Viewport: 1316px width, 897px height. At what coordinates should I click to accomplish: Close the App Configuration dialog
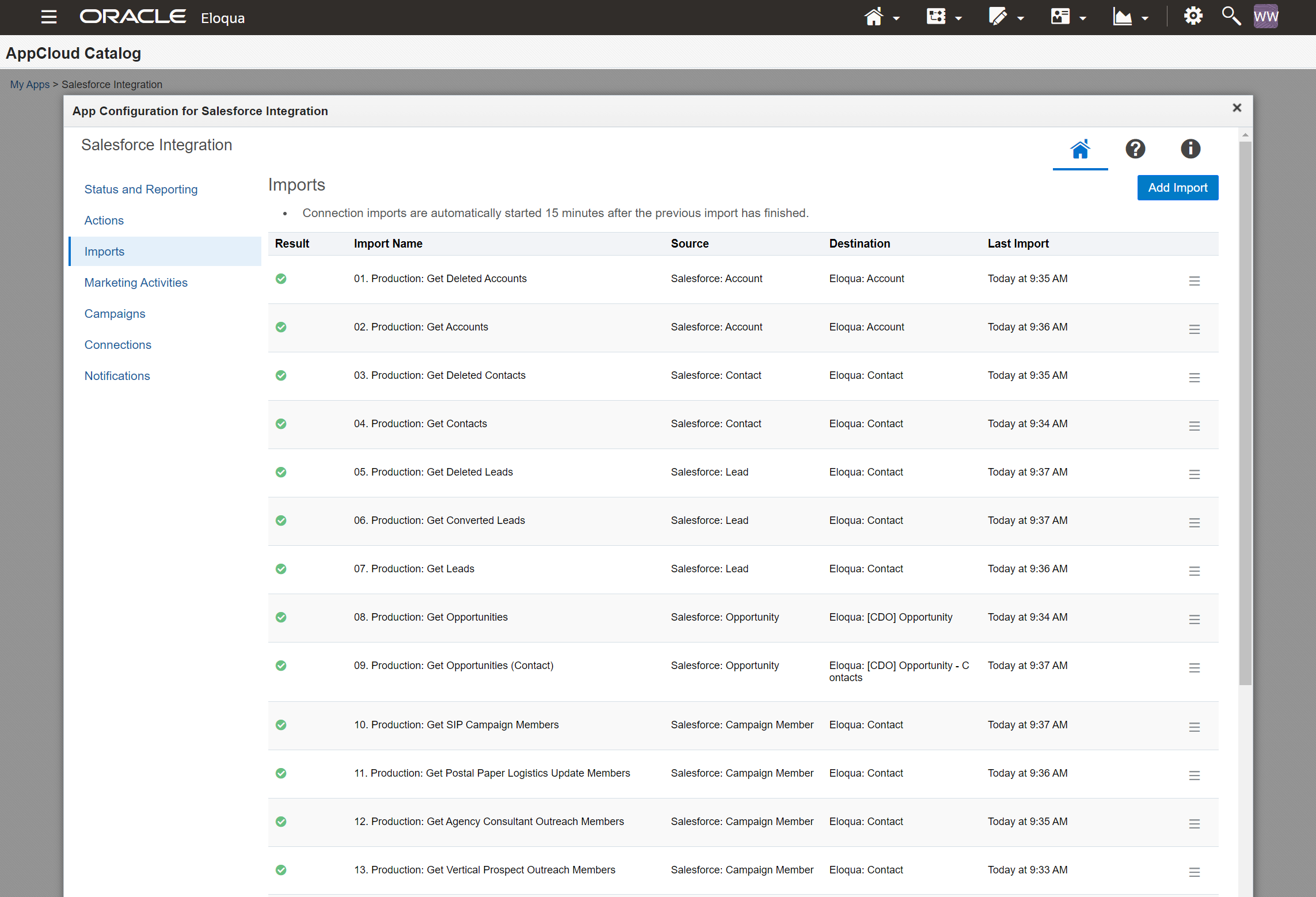click(x=1237, y=108)
